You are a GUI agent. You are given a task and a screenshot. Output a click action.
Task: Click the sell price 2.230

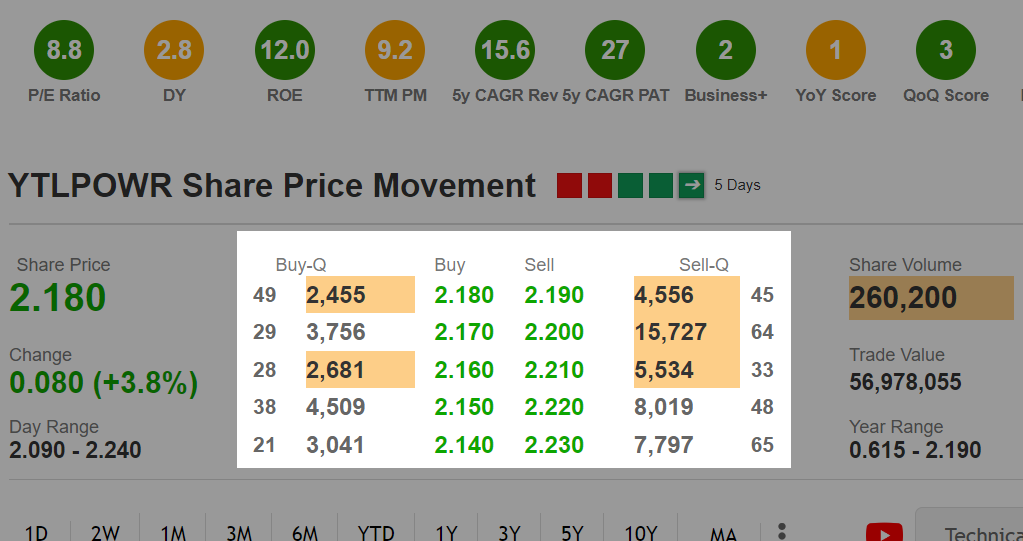554,445
